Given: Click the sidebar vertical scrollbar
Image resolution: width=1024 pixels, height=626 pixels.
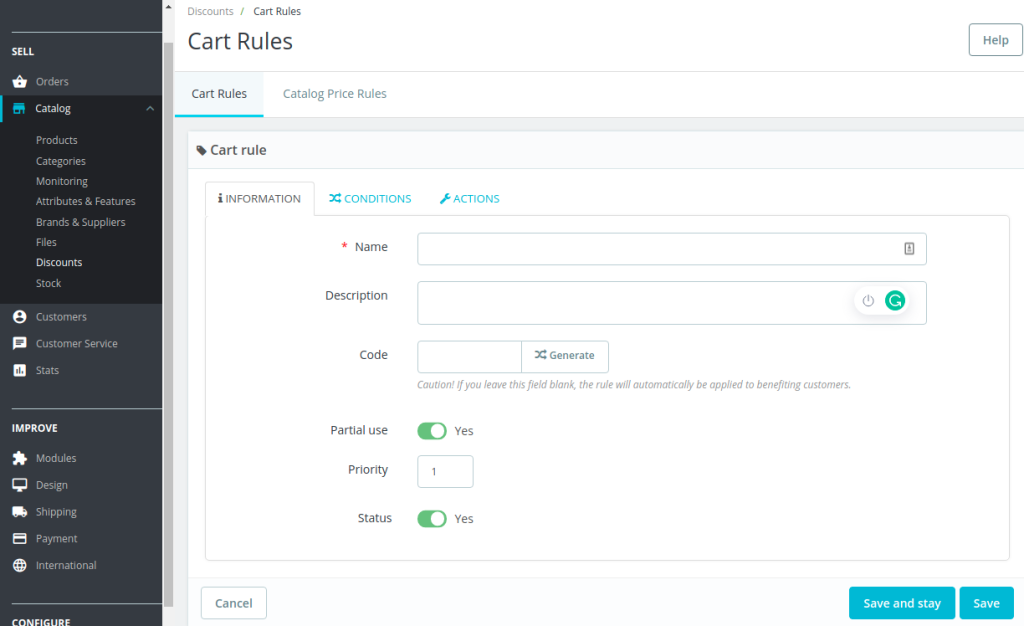Looking at the screenshot, I should (x=168, y=325).
